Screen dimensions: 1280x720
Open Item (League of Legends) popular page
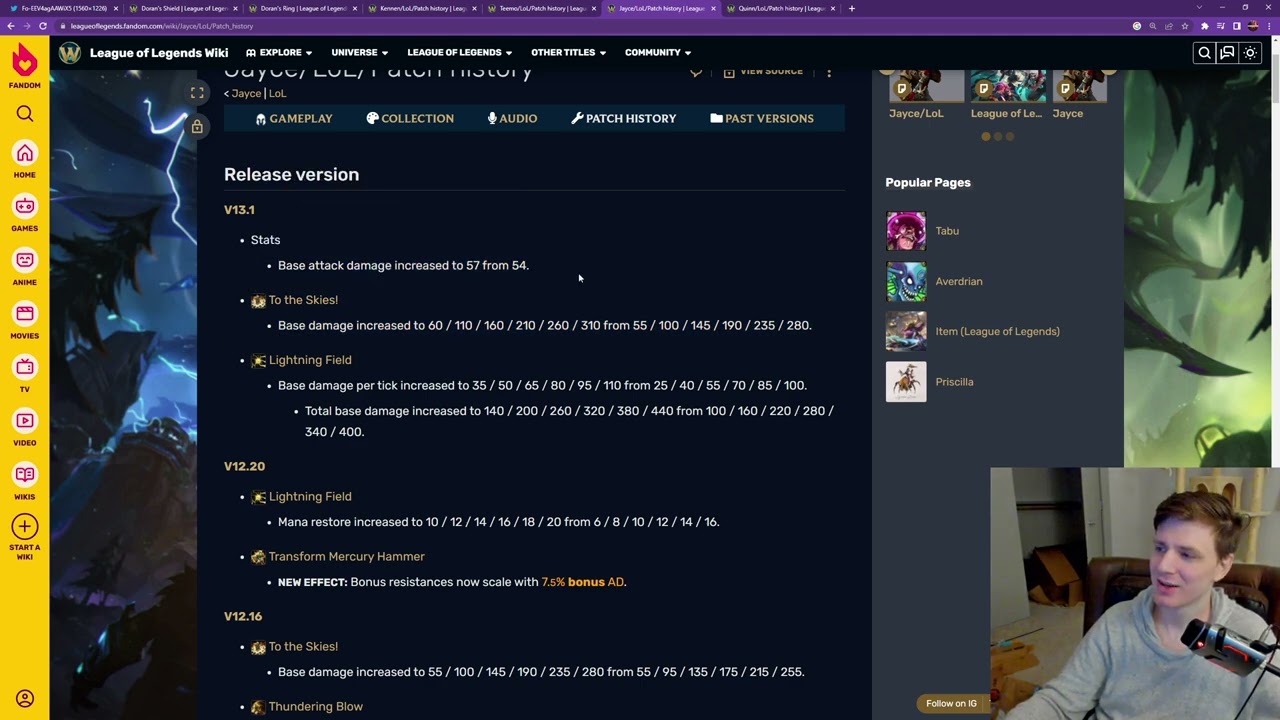click(x=997, y=331)
